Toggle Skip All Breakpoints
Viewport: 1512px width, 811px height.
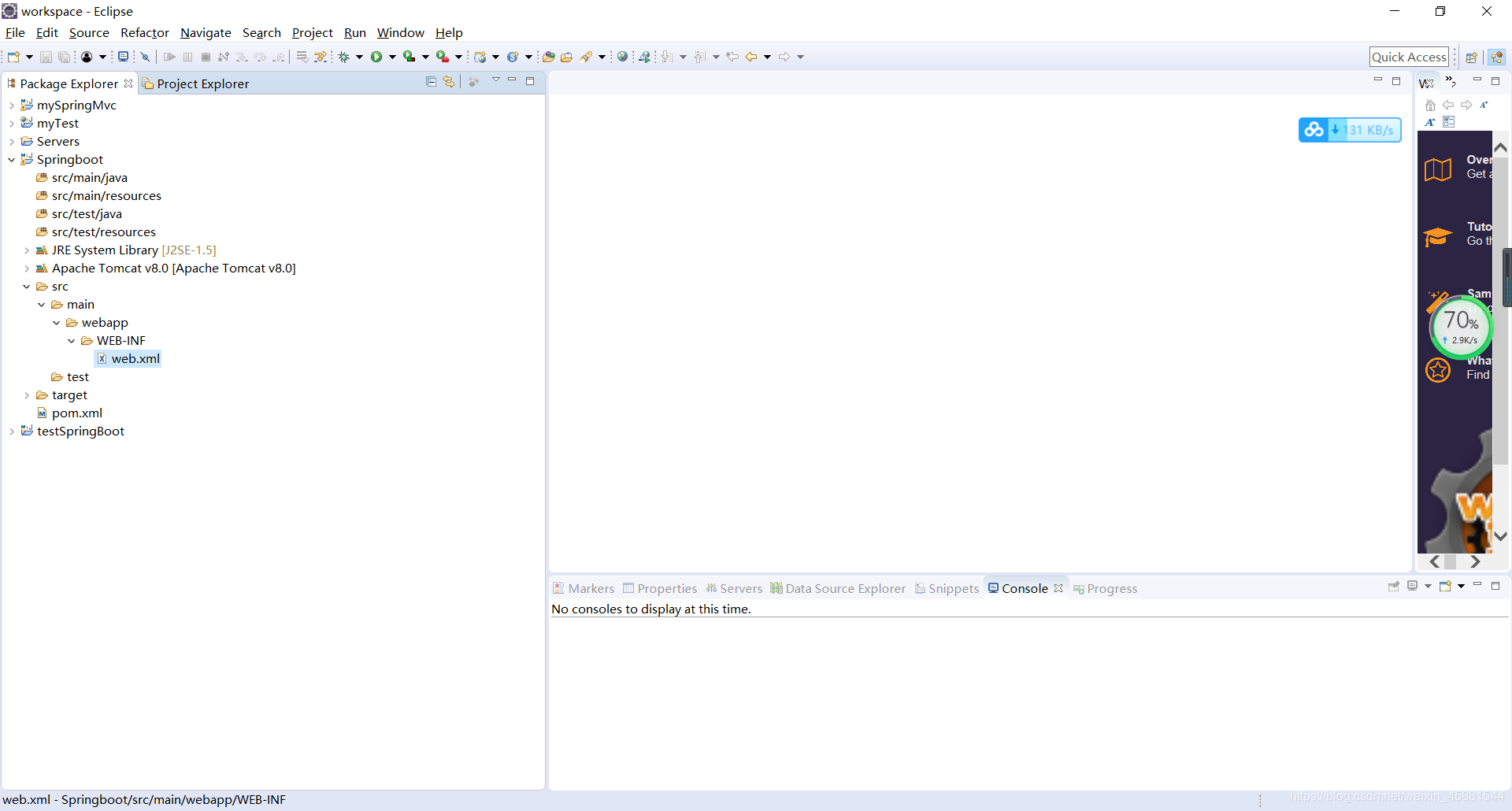click(146, 57)
